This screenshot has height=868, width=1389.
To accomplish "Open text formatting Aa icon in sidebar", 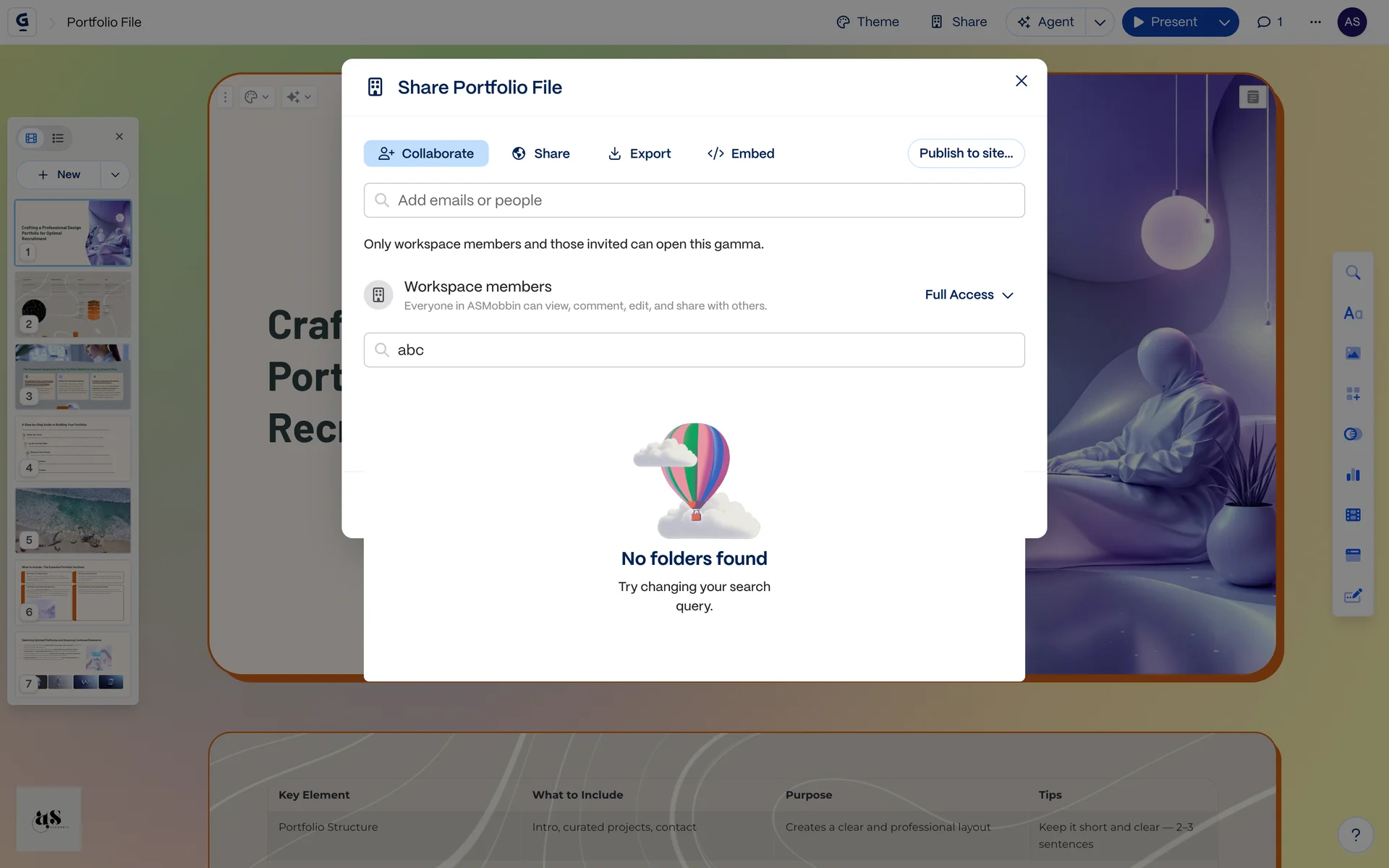I will (x=1353, y=313).
